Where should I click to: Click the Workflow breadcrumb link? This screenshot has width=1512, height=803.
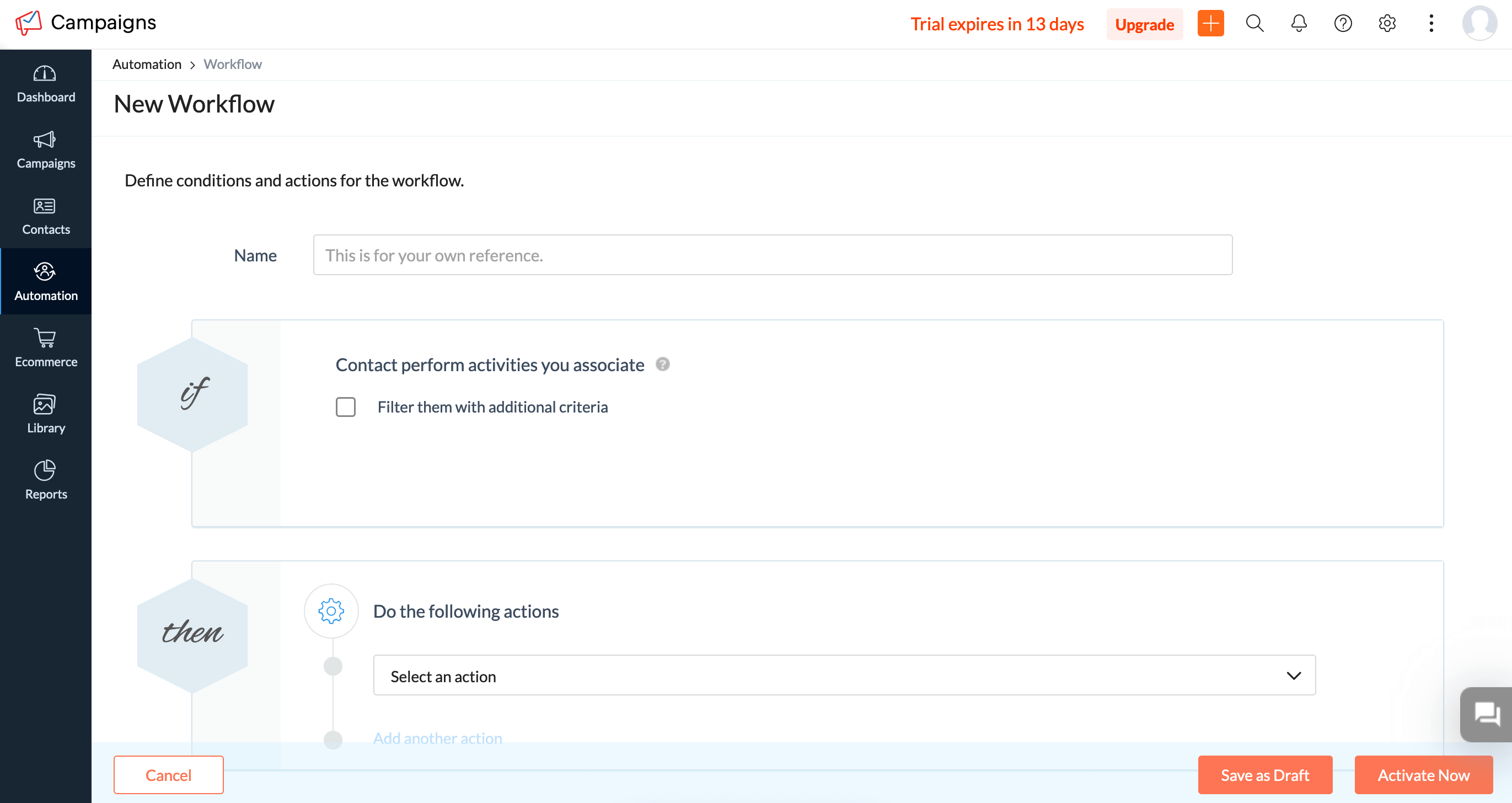[x=232, y=64]
